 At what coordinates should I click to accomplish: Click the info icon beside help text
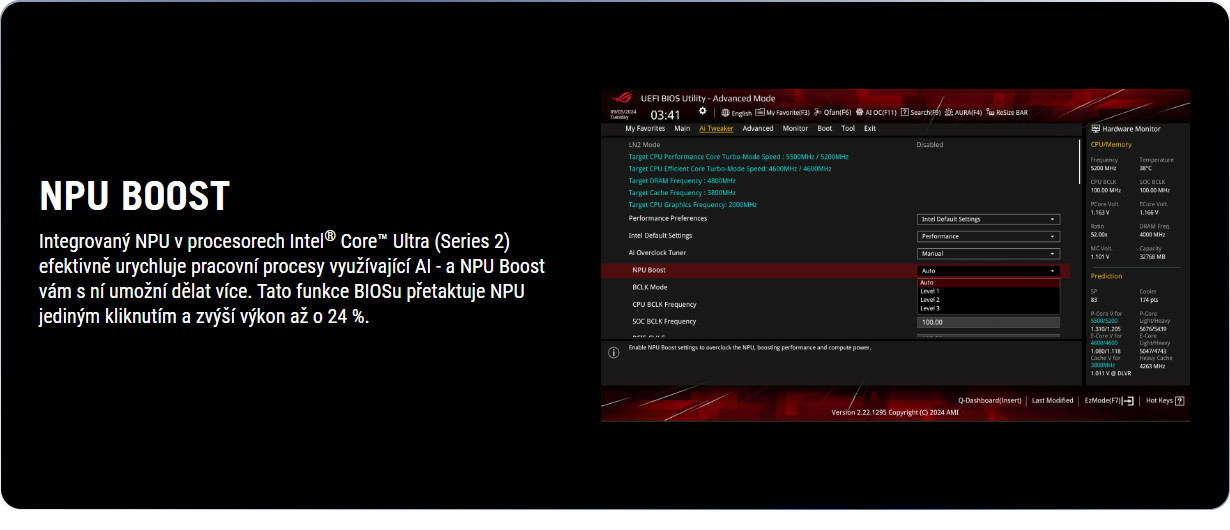point(613,353)
